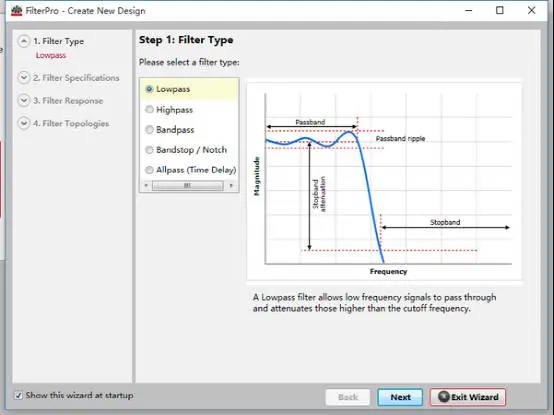Click the filter list scrollbar right arrow
Viewport: 554px width, 415px height.
231,185
